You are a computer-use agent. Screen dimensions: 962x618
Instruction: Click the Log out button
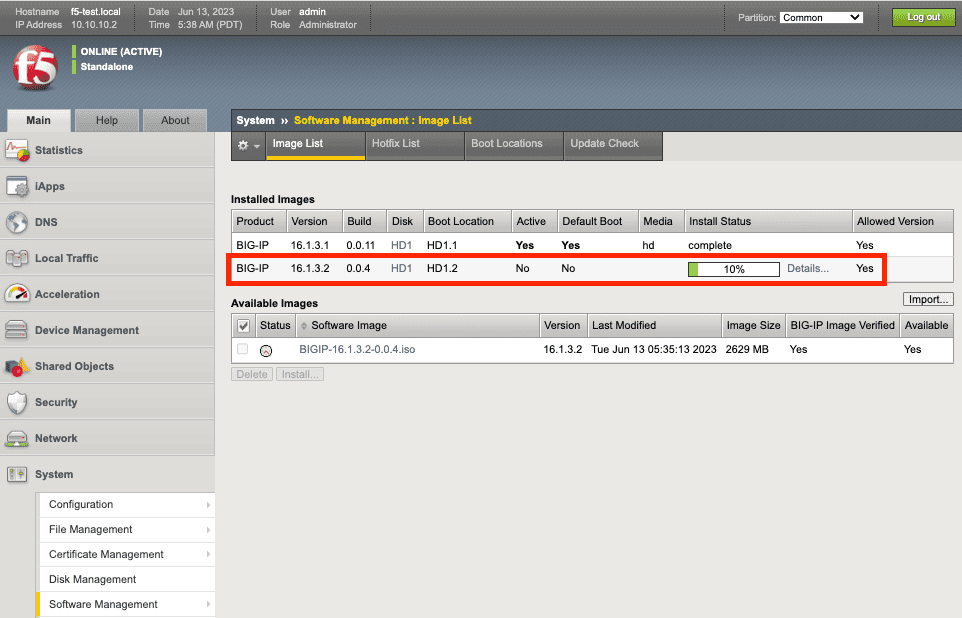click(x=923, y=17)
